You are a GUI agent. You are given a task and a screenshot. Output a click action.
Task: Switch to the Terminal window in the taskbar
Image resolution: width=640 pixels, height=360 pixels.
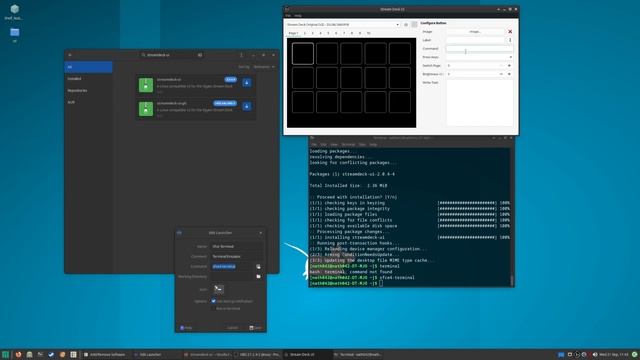coord(357,354)
